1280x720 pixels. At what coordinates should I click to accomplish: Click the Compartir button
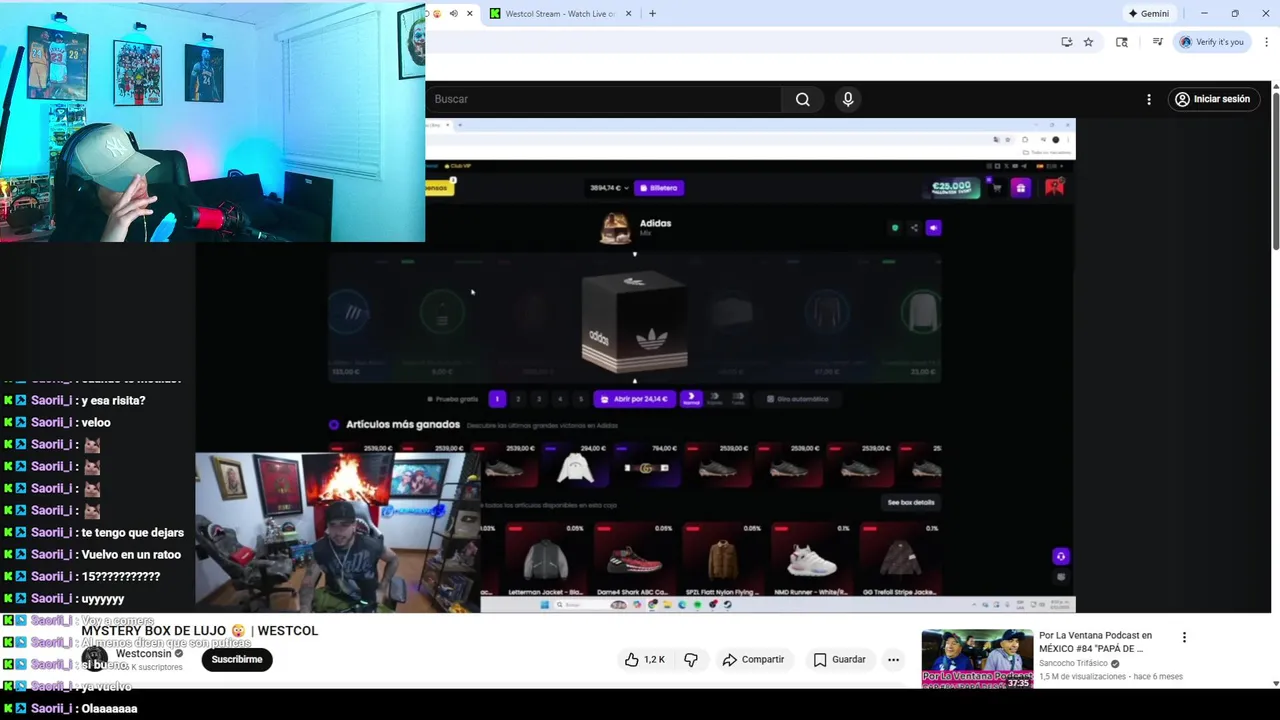tap(753, 660)
